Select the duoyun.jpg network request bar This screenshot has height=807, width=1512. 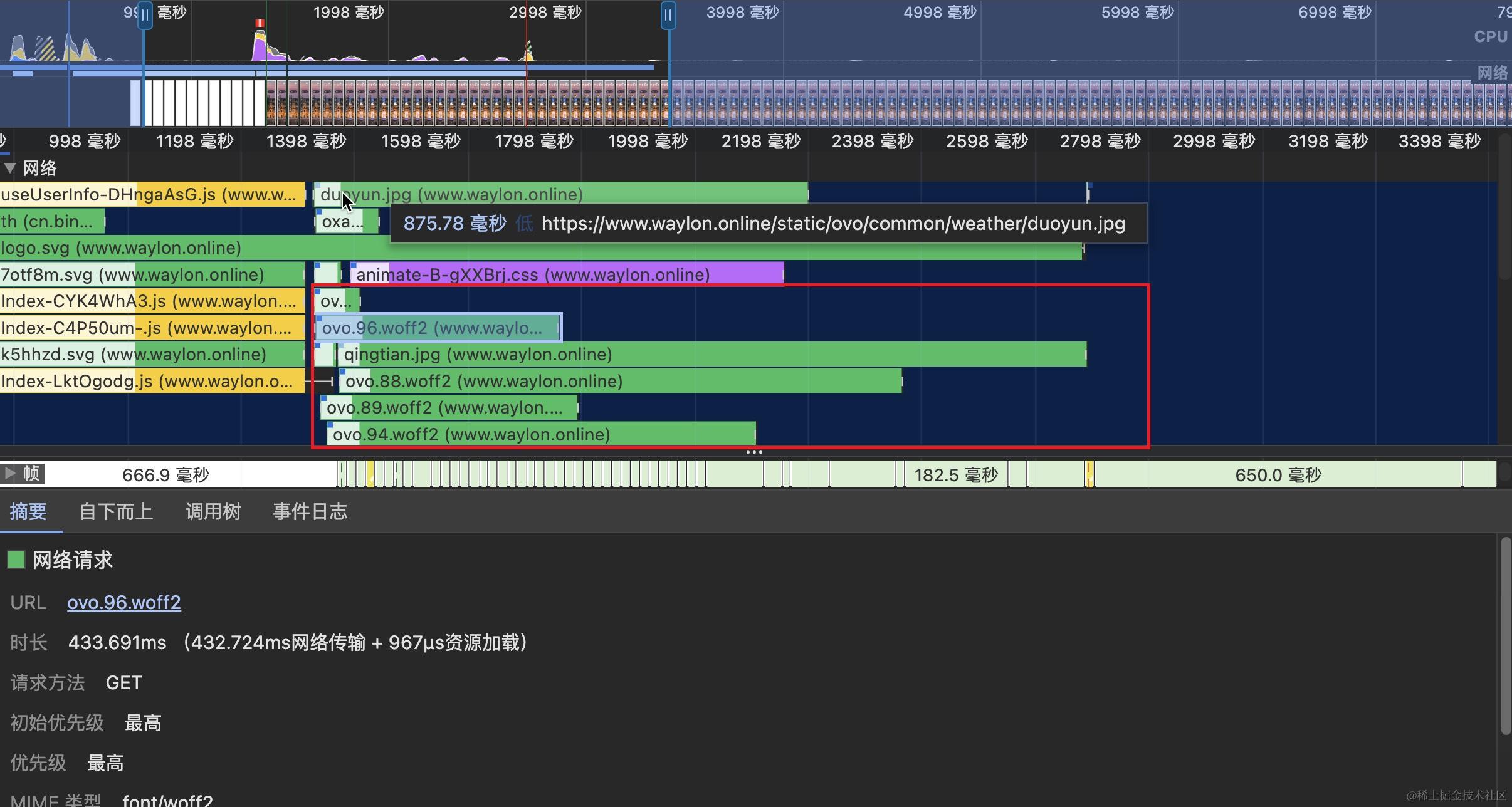click(627, 194)
